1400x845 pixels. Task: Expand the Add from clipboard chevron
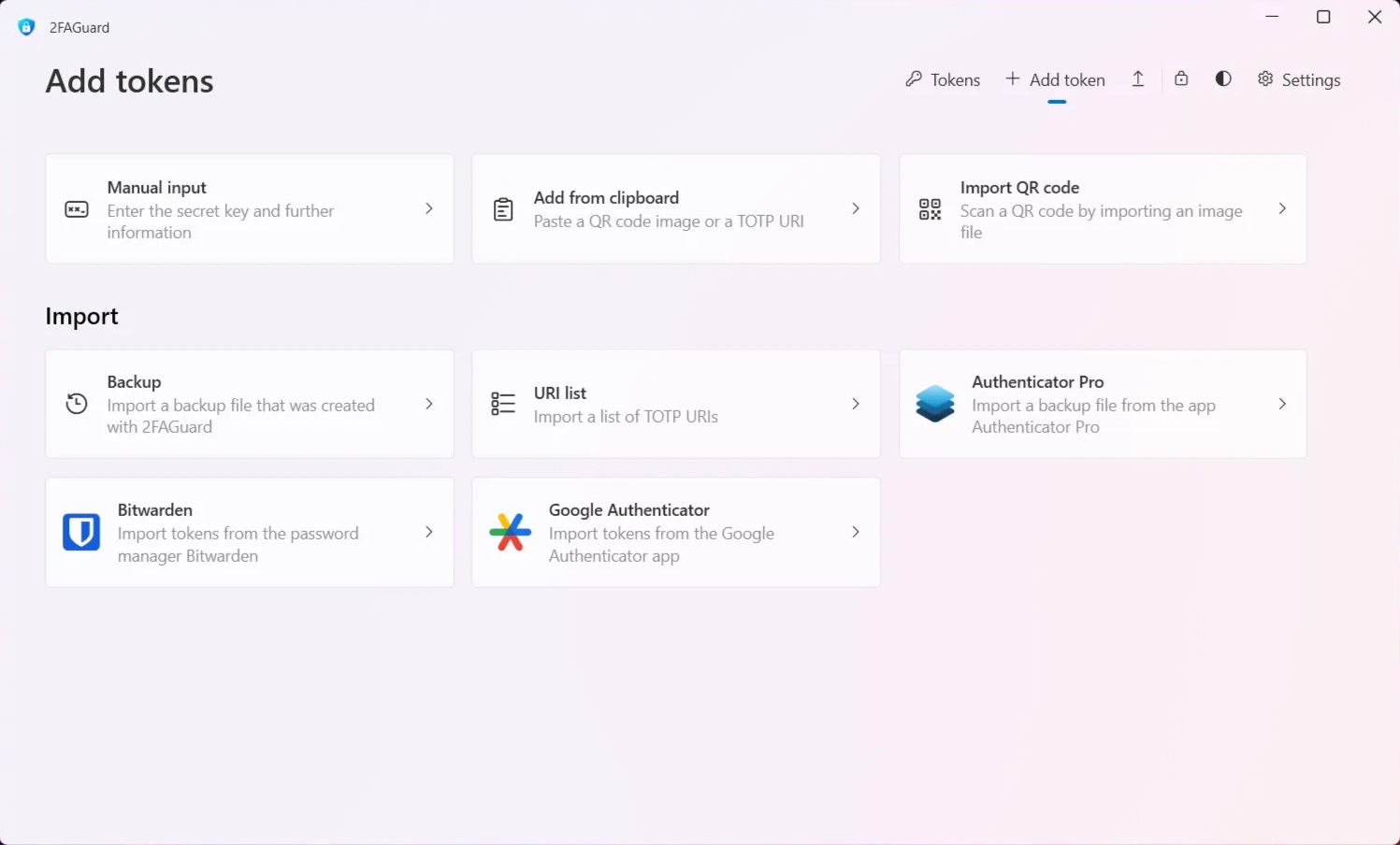[x=856, y=208]
